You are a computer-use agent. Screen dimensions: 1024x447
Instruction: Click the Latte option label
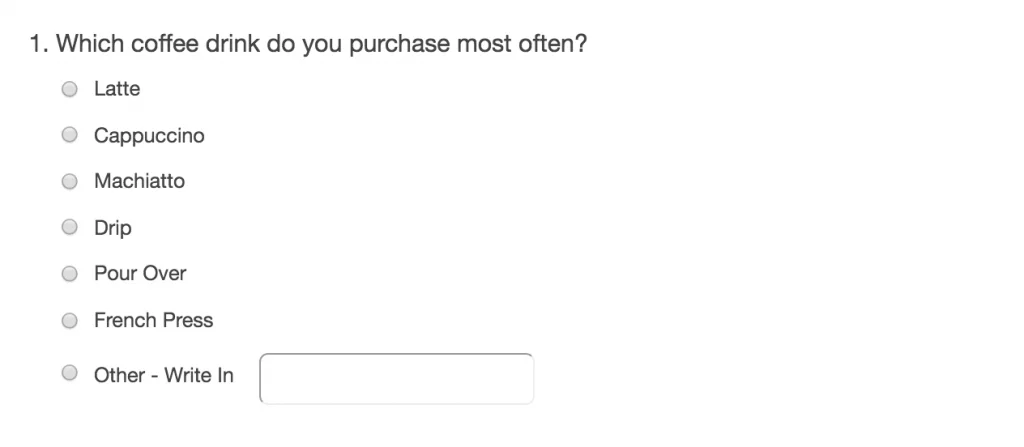tap(117, 89)
